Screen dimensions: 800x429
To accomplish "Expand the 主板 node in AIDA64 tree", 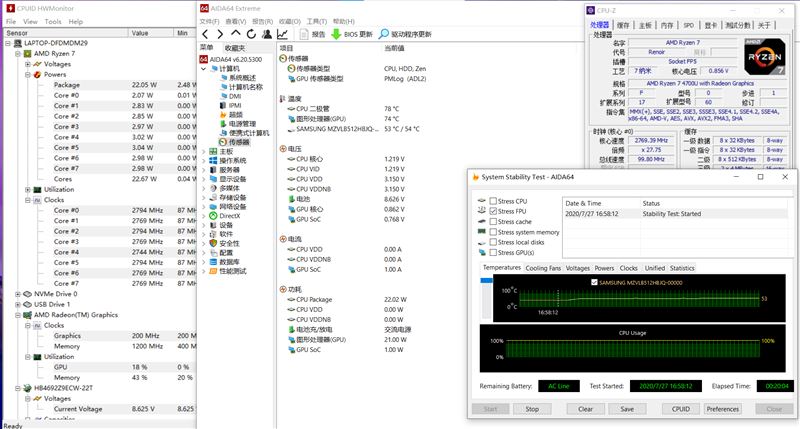I will (204, 152).
